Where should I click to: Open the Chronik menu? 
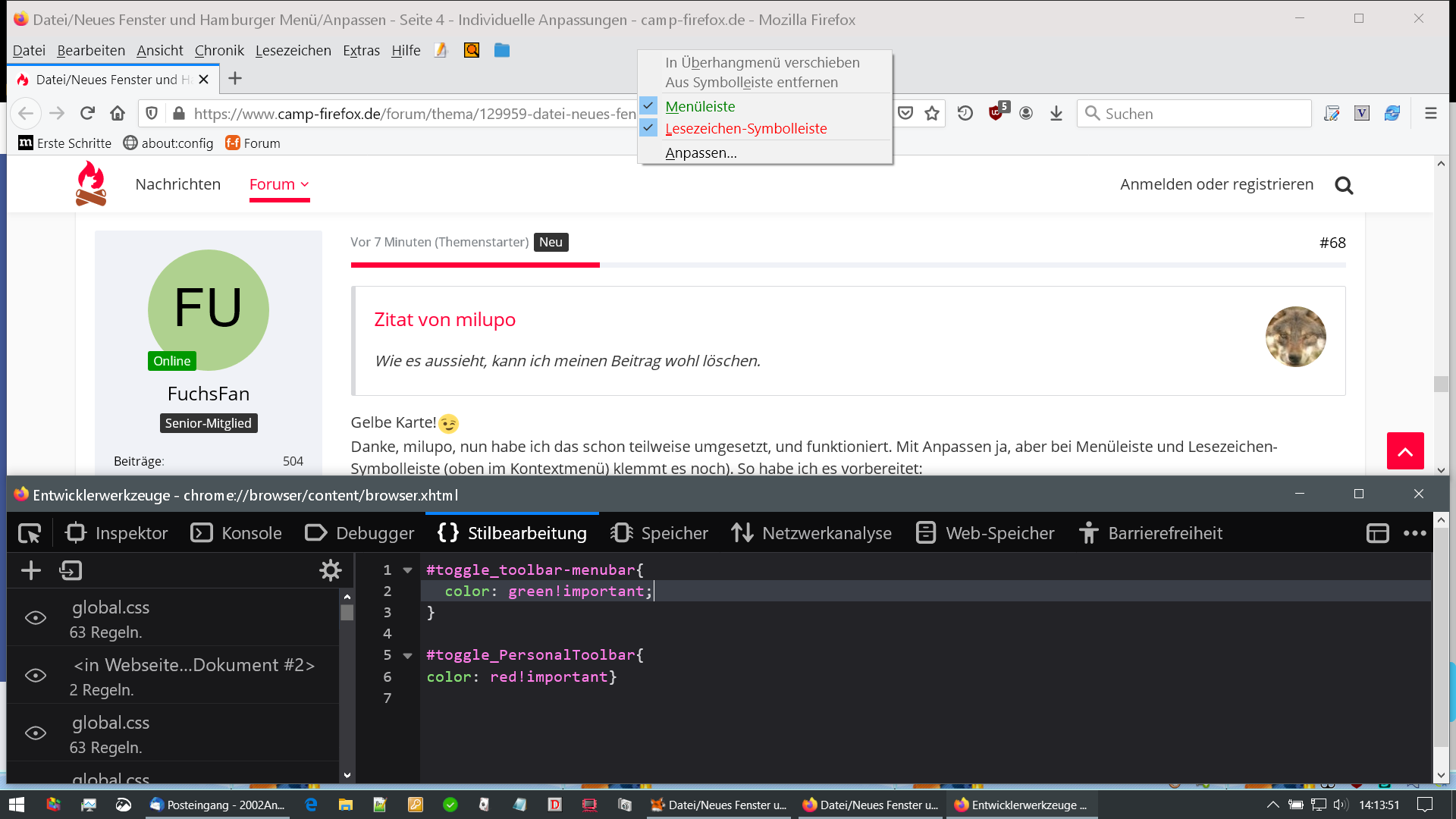point(219,51)
